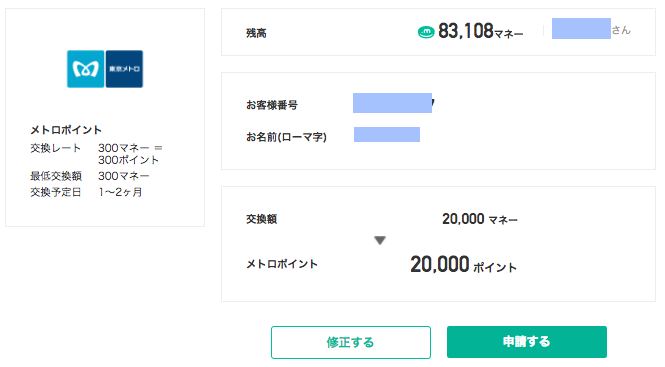
Task: Click the gray down-arrow conversion triangle
Action: tap(380, 241)
